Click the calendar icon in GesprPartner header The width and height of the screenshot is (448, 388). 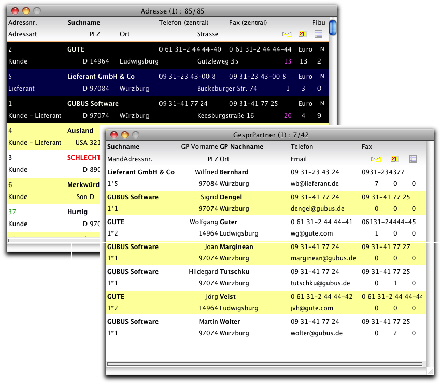(395, 159)
